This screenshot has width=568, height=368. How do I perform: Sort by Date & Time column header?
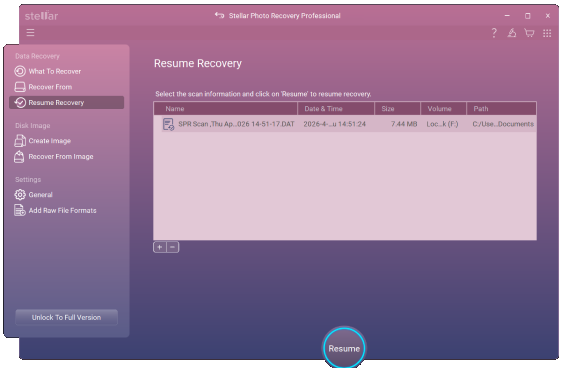[336, 109]
